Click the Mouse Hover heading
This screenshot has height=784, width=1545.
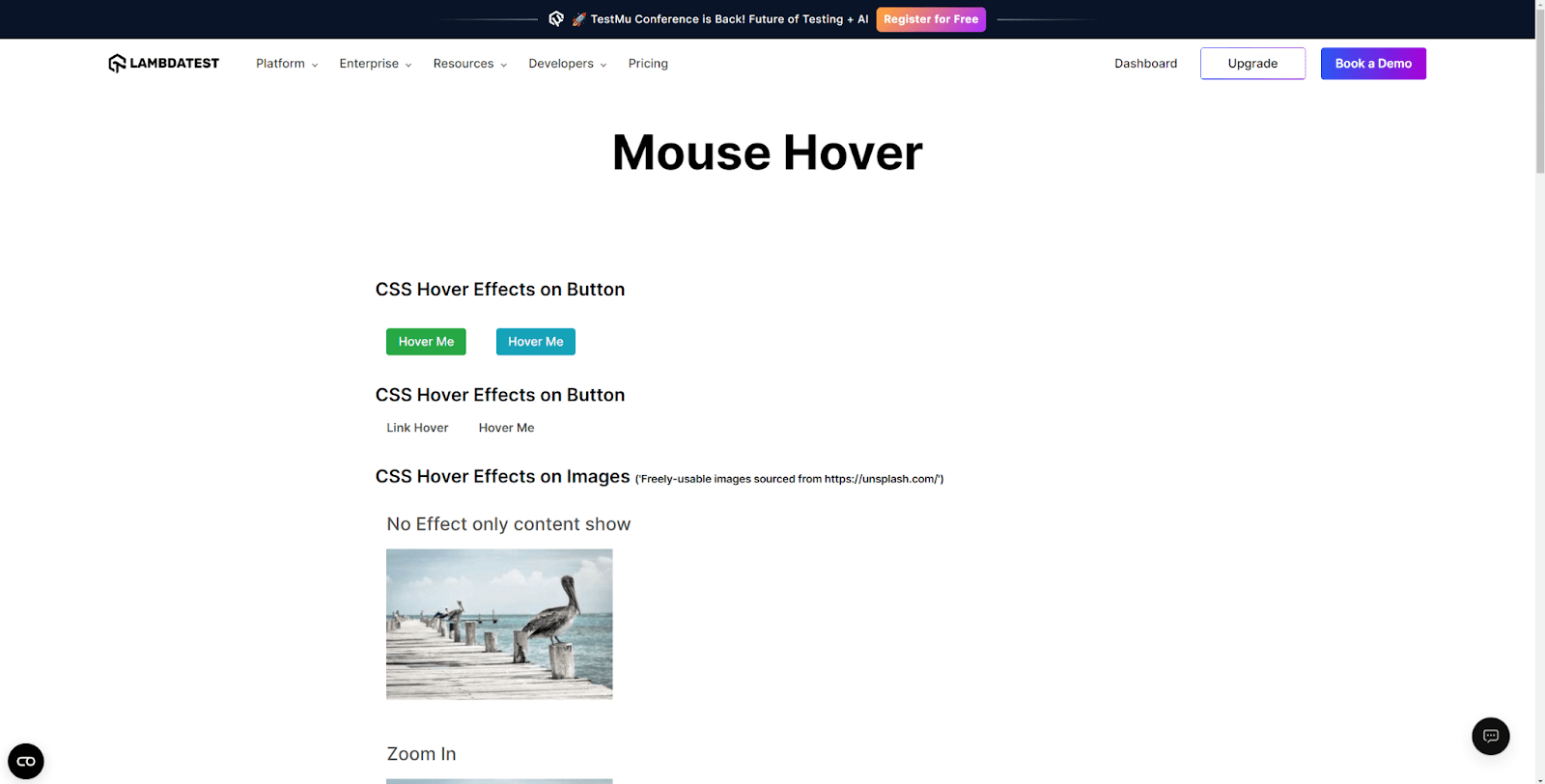[x=768, y=153]
